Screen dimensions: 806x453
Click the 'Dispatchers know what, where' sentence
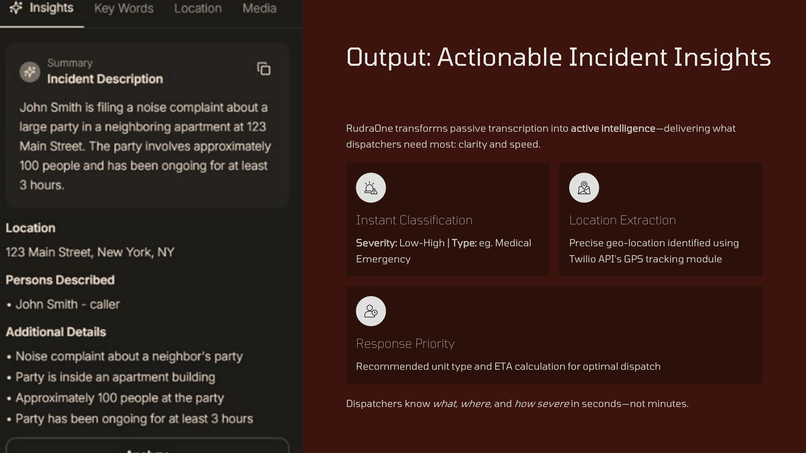pyautogui.click(x=517, y=404)
